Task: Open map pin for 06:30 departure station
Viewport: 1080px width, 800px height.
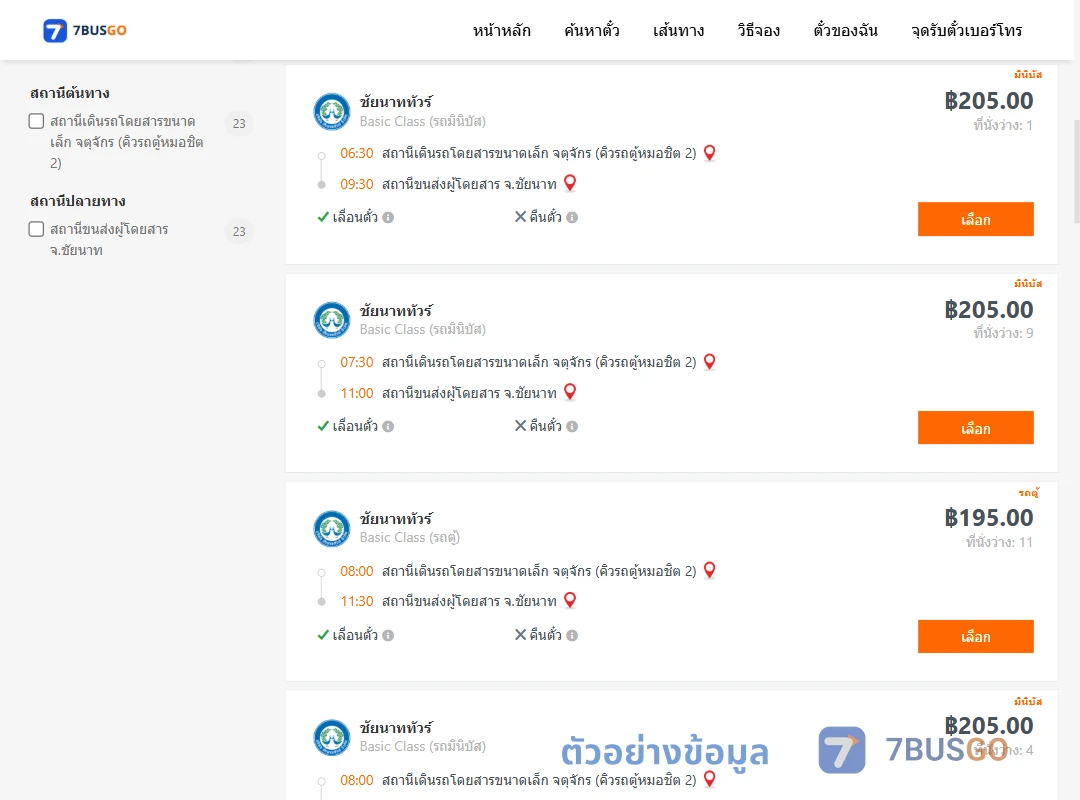Action: click(709, 153)
